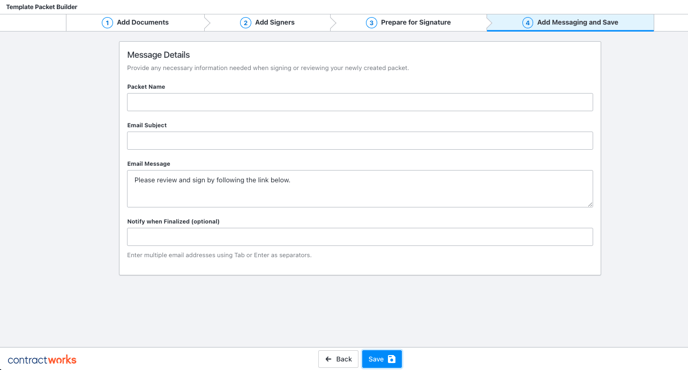Viewport: 688px width, 370px height.
Task: Click the Message Details heading
Action: (158, 55)
